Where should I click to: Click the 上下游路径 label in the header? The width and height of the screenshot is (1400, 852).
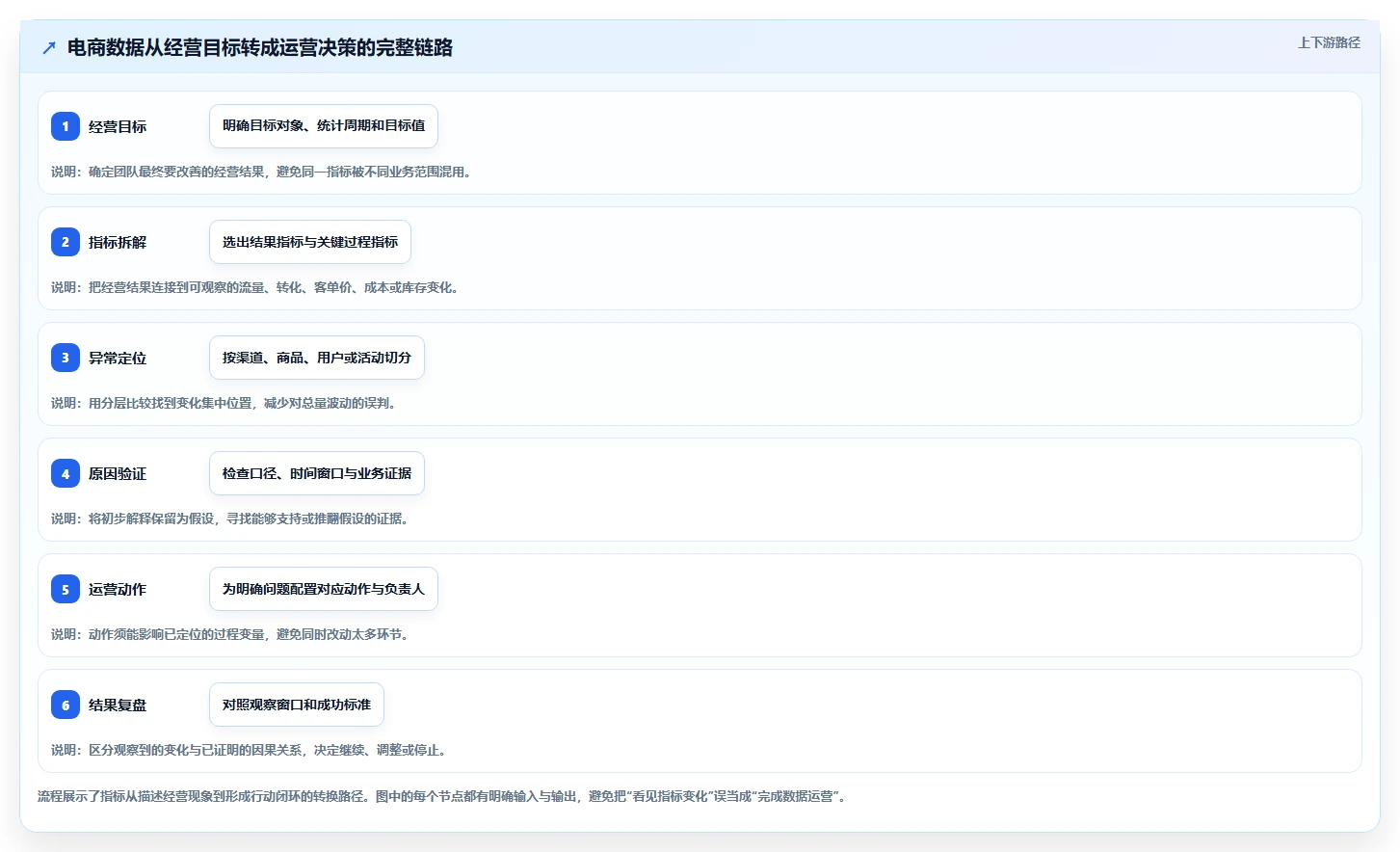(x=1329, y=42)
